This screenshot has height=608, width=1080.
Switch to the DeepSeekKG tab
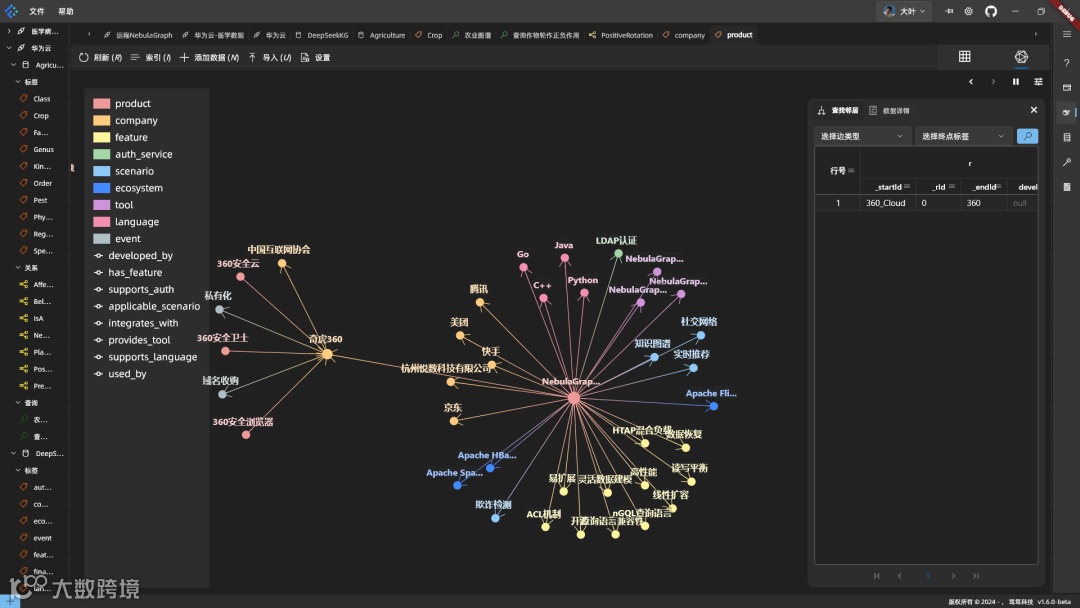(322, 35)
